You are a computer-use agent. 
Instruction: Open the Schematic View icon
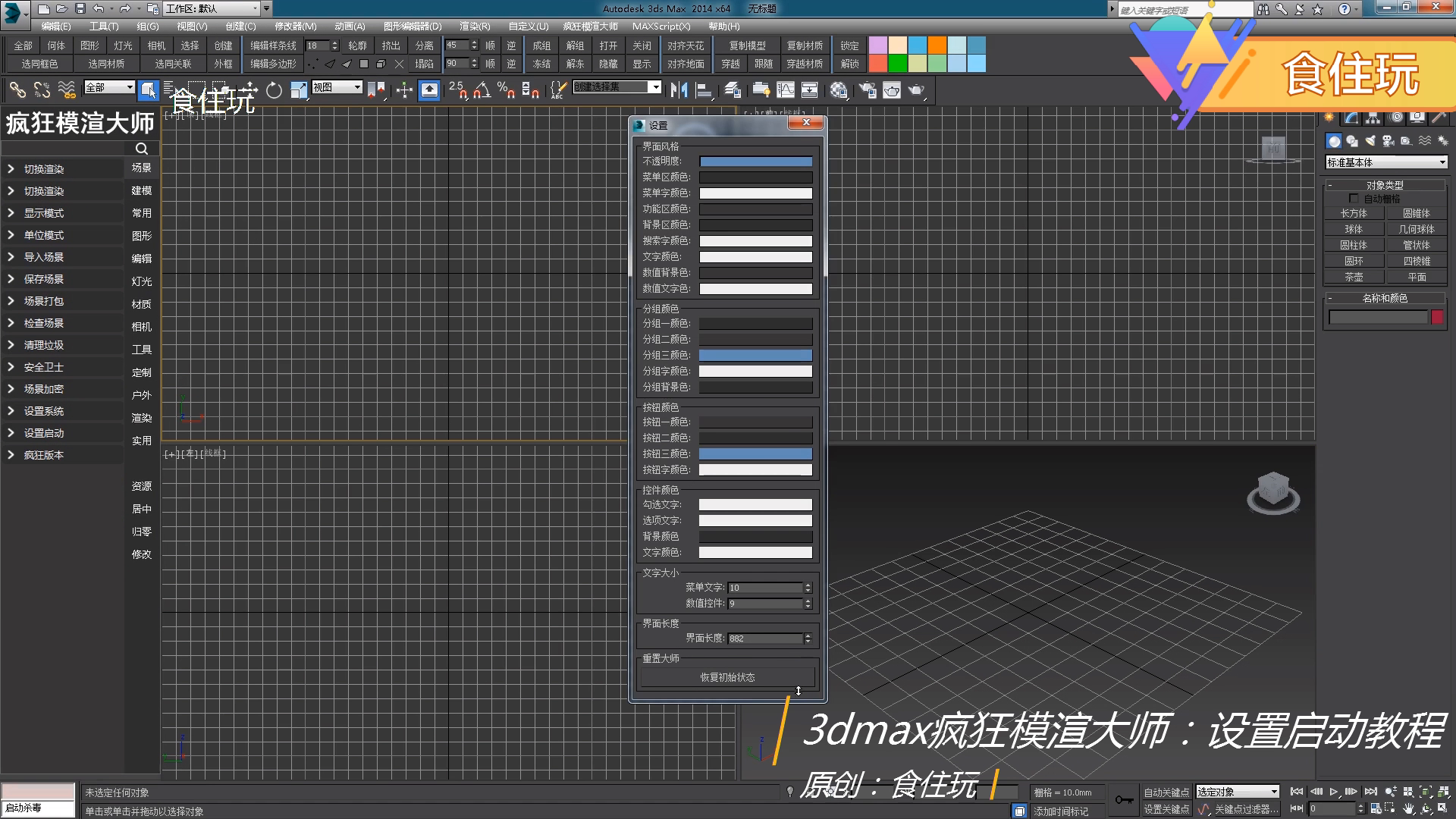click(x=810, y=90)
